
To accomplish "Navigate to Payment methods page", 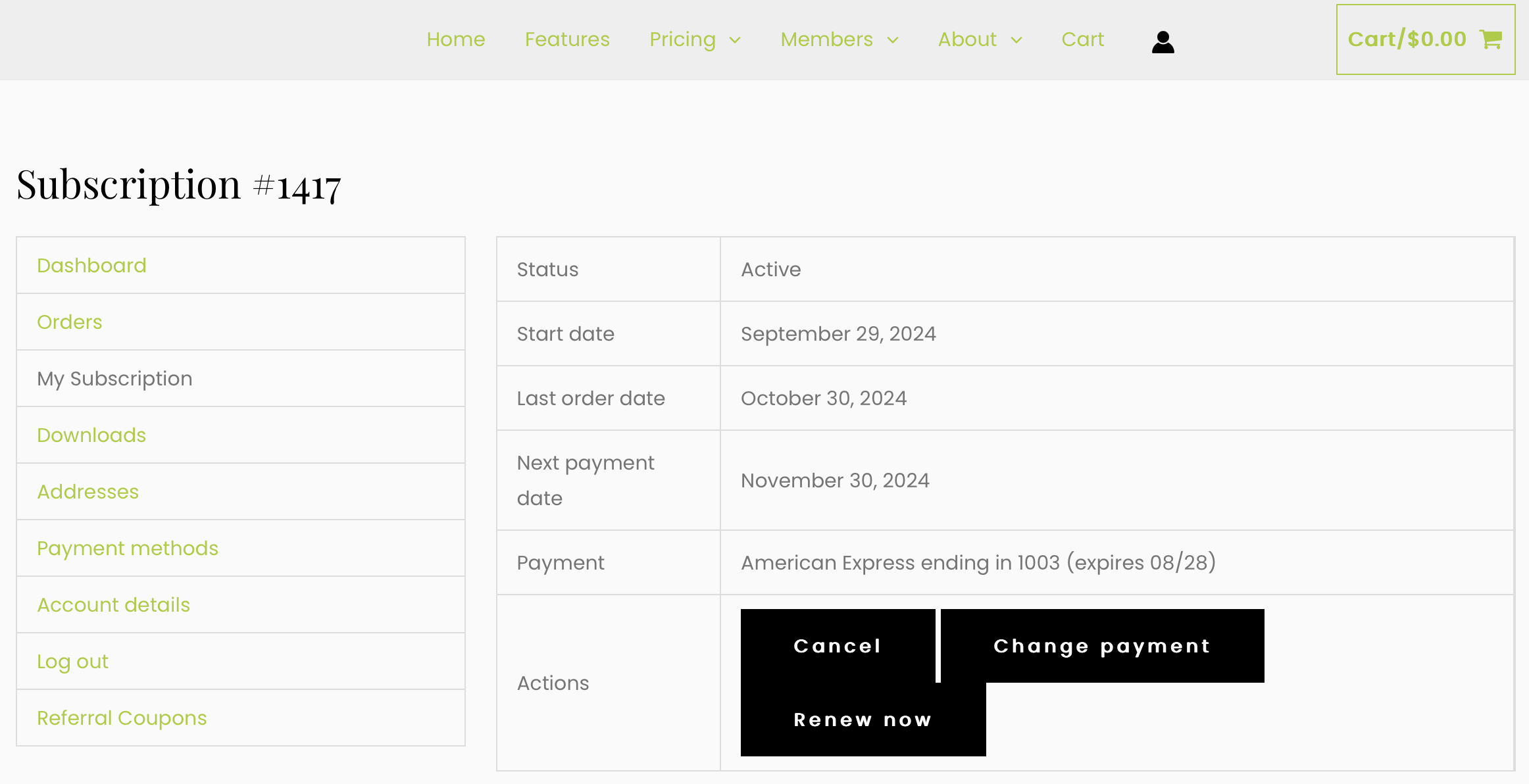I will click(x=127, y=548).
